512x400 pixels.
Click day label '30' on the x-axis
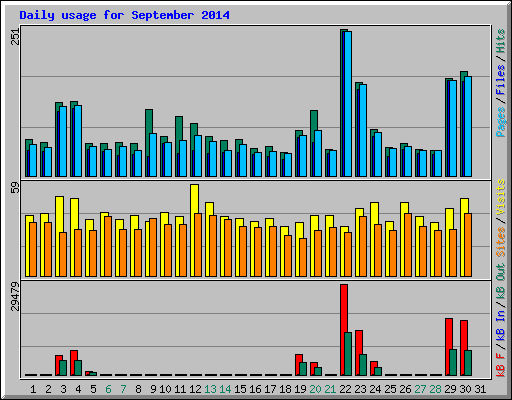465,389
